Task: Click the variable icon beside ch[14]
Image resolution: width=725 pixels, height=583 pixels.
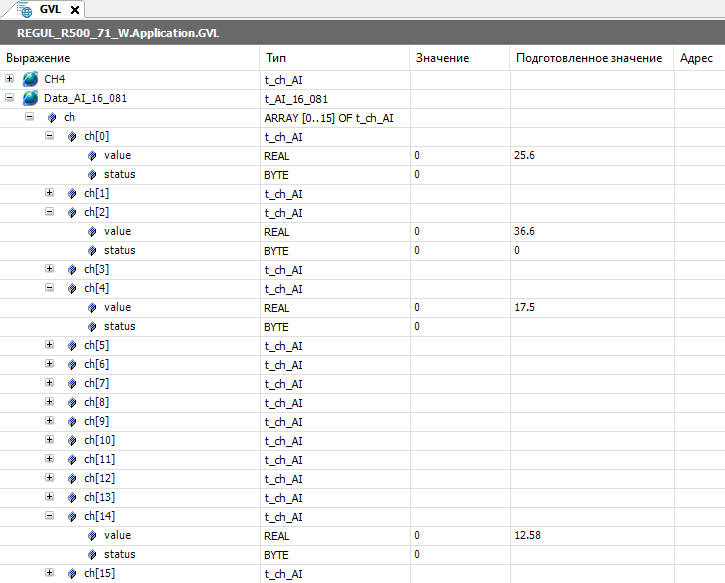Action: tap(72, 516)
